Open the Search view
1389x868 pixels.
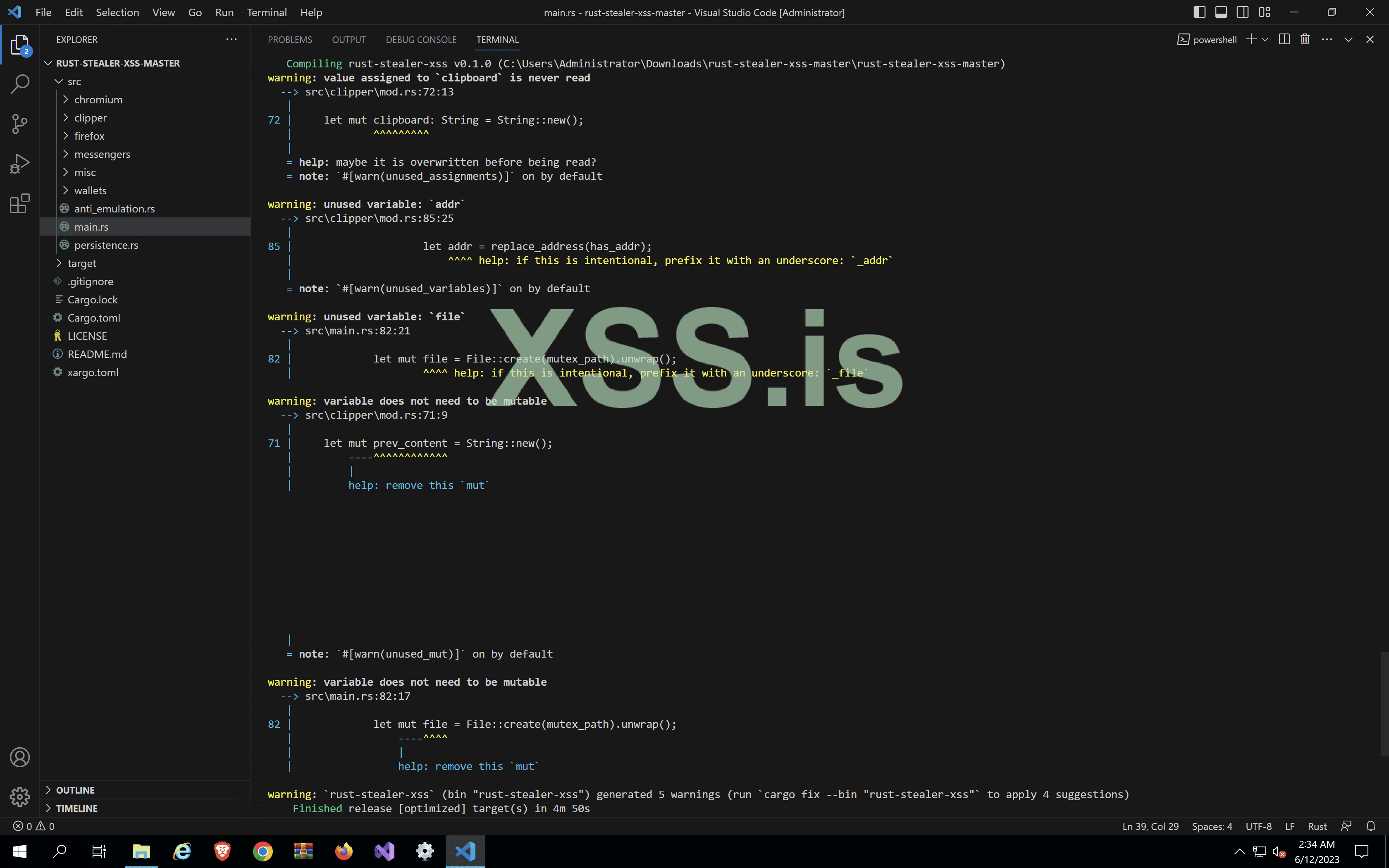20,84
